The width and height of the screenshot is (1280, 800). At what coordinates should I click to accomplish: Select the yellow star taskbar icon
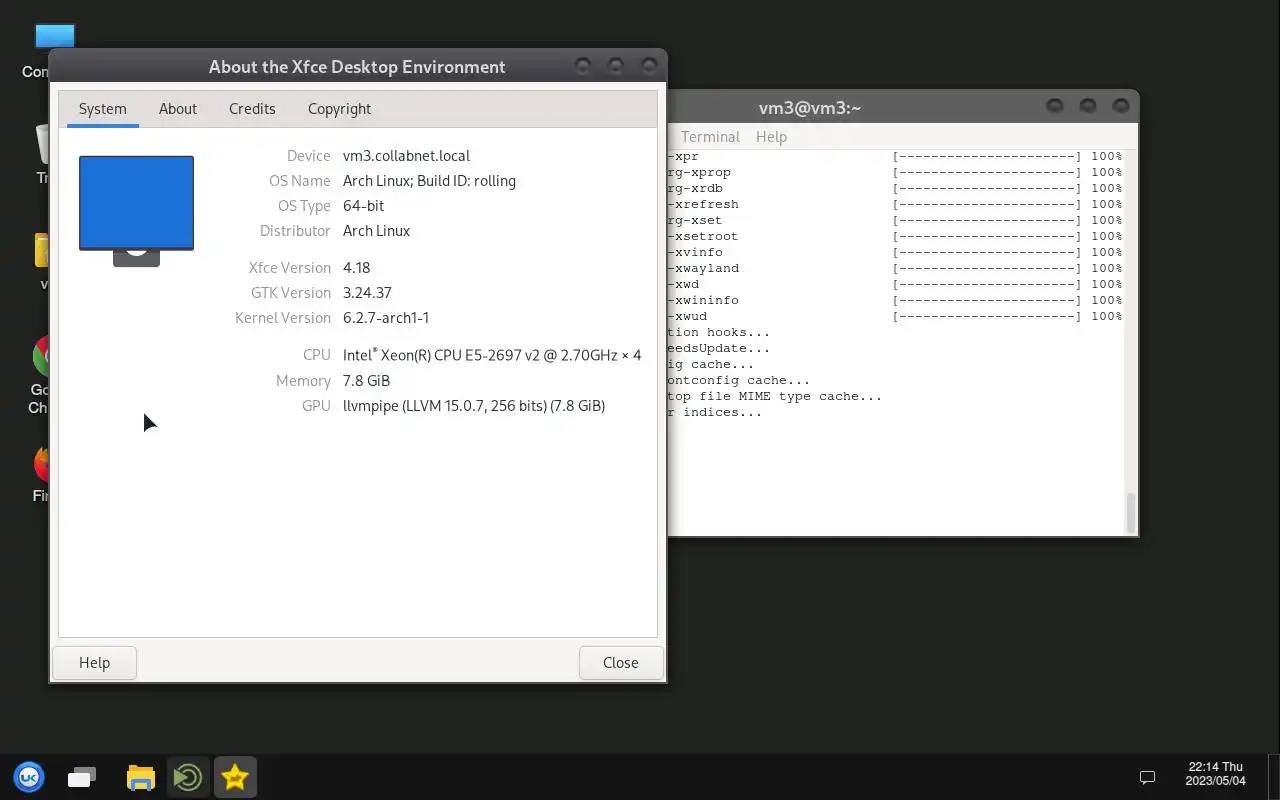pyautogui.click(x=235, y=777)
